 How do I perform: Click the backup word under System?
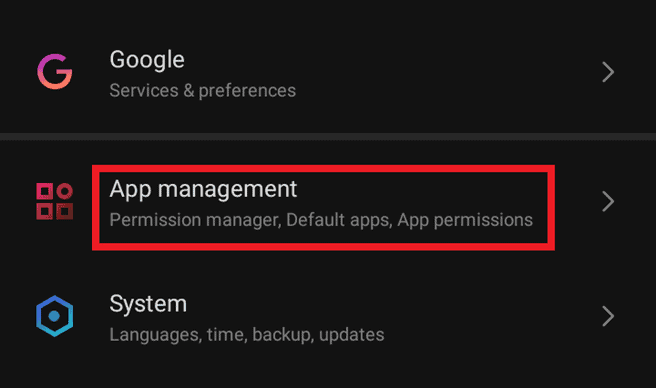coord(283,335)
